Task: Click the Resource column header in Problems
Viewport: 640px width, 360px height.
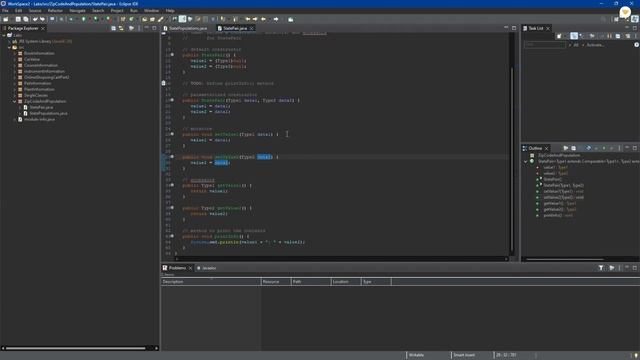Action: [276, 282]
